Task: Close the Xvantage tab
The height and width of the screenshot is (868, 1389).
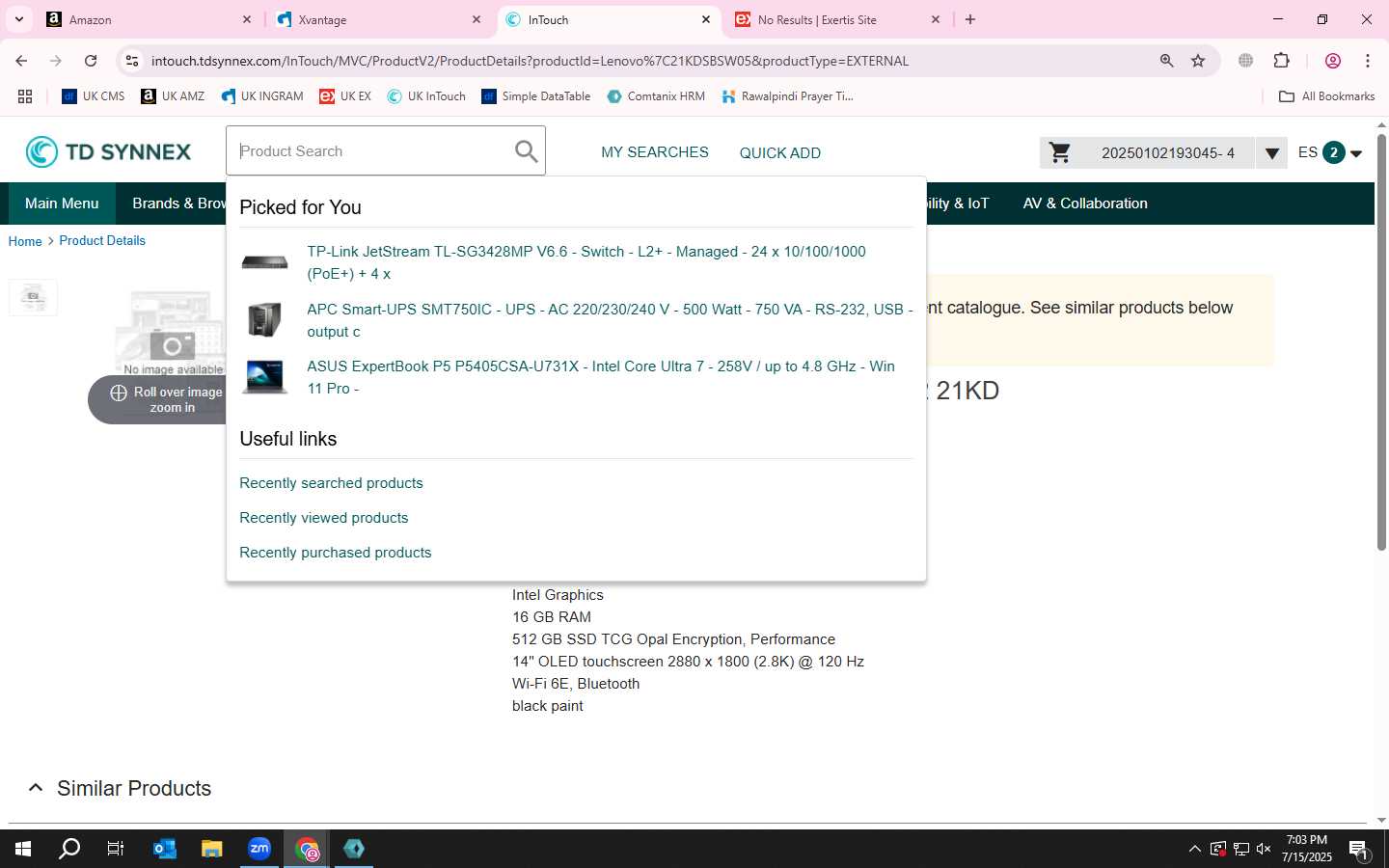Action: tap(476, 19)
